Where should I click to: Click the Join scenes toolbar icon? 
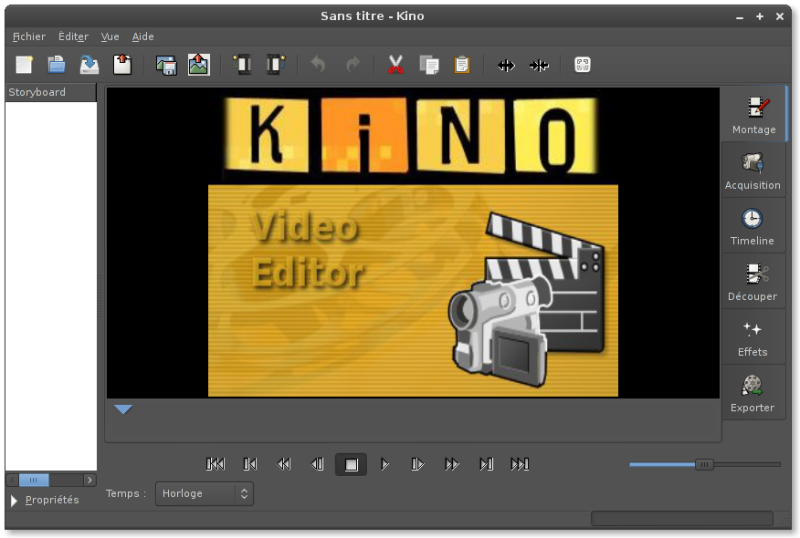coord(539,65)
